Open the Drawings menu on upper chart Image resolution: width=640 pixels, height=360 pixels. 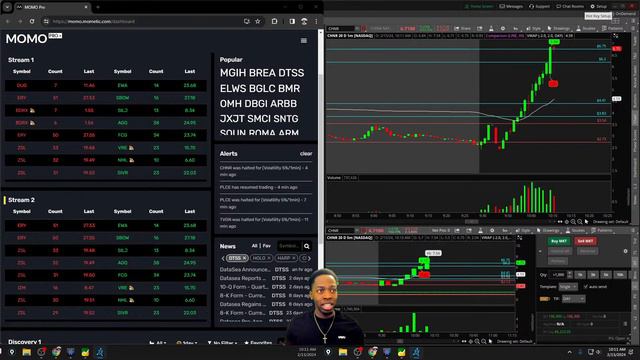click(x=559, y=29)
